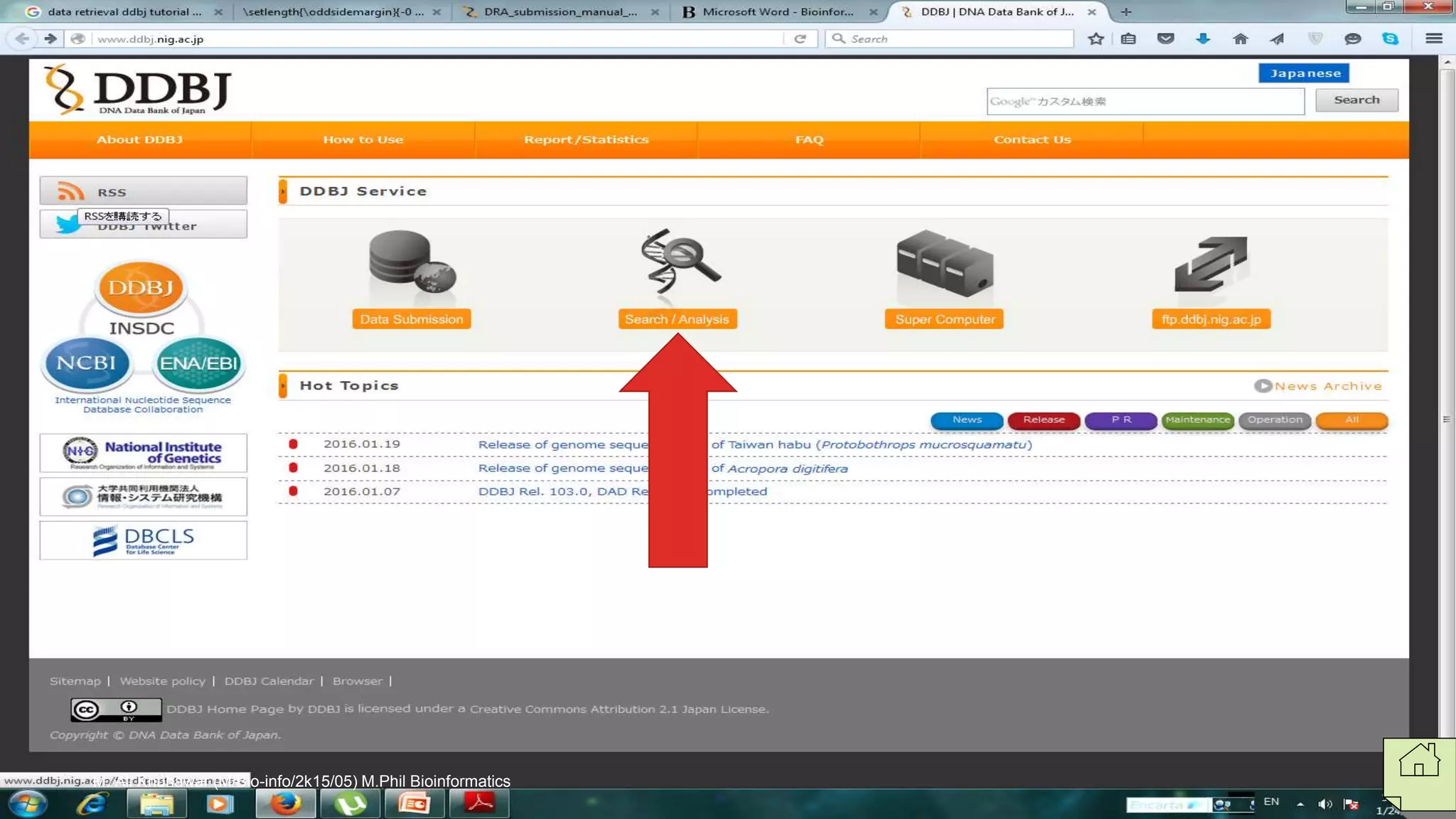This screenshot has height=819, width=1456.
Task: Open the Search / Analysis DNA magnifier icon
Action: 678,262
